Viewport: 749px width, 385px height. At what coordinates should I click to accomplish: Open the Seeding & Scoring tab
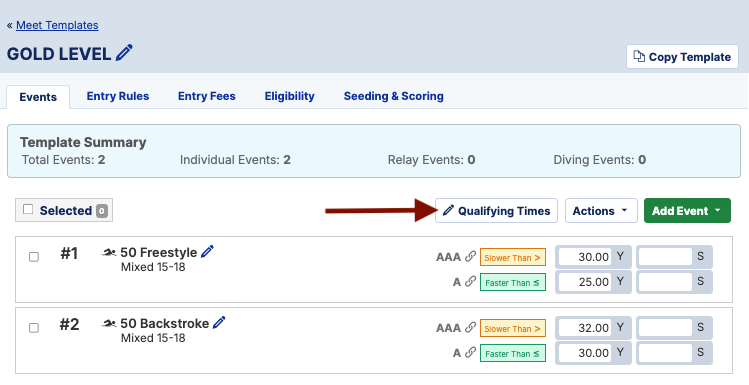tap(394, 96)
